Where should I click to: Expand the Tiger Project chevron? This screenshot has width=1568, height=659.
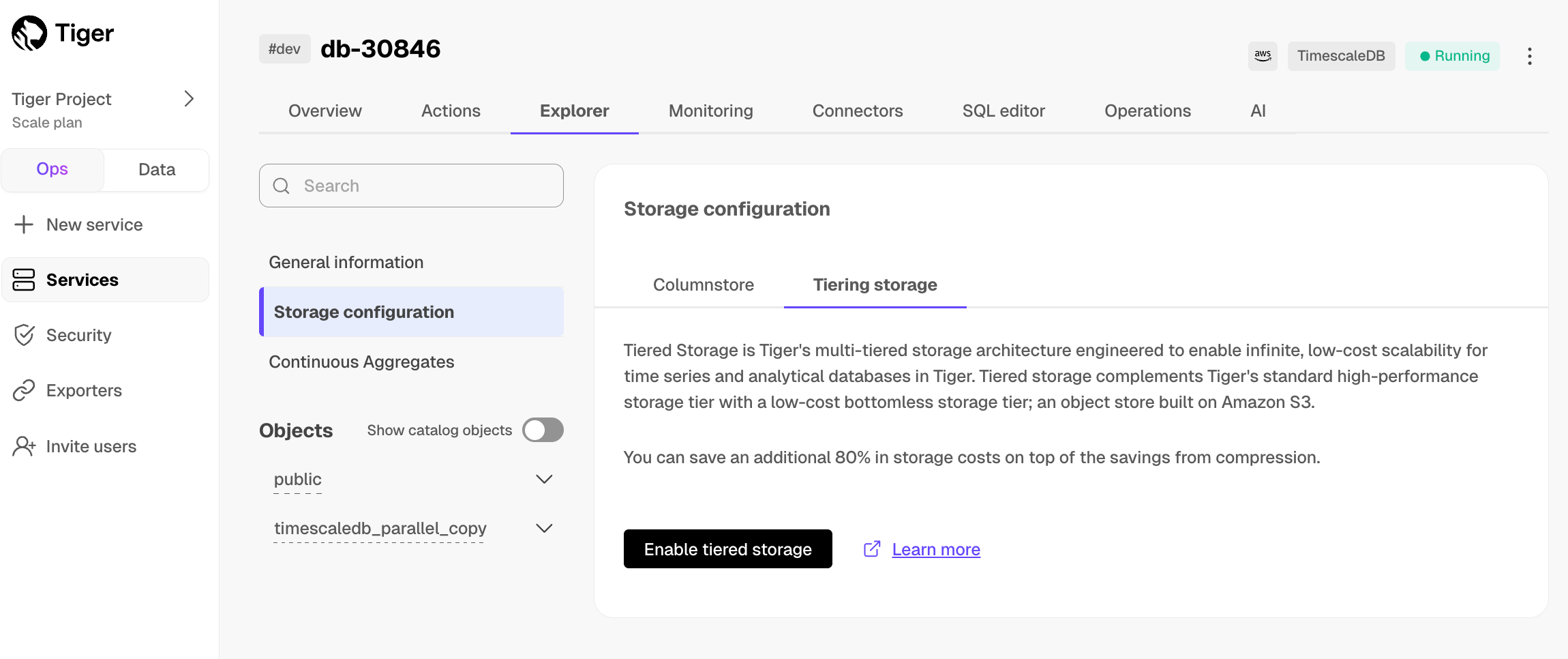pyautogui.click(x=189, y=99)
